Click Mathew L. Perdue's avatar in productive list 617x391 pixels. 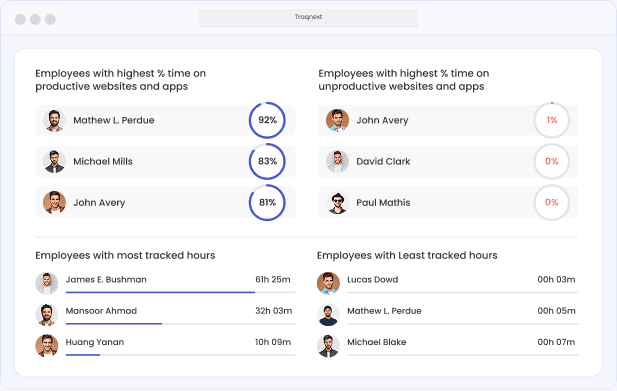click(54, 120)
